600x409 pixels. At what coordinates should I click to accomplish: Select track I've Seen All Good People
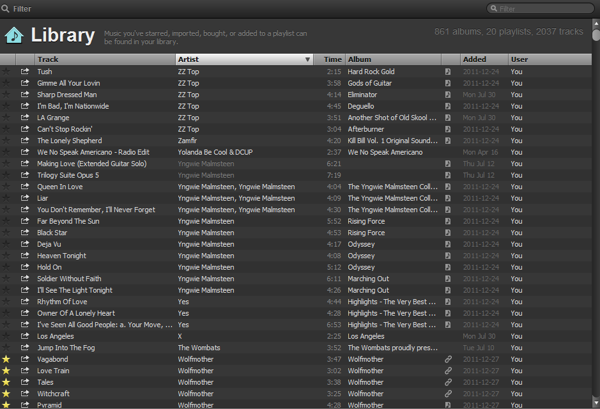(104, 324)
